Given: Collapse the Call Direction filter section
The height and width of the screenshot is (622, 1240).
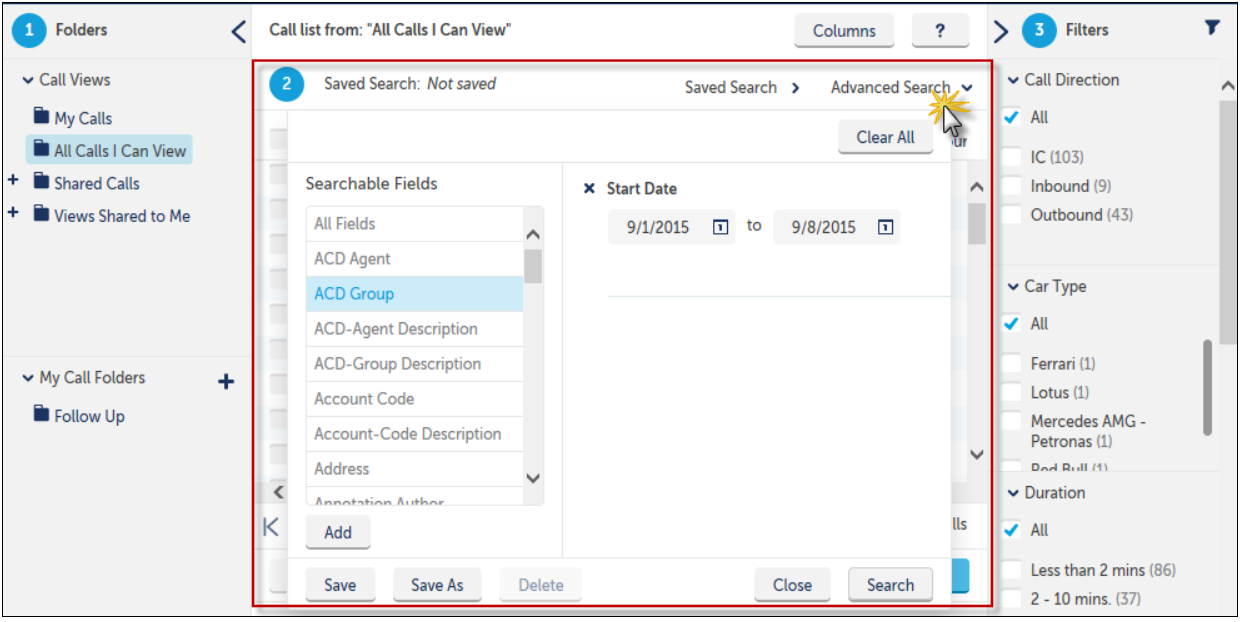Looking at the screenshot, I should (x=1012, y=80).
